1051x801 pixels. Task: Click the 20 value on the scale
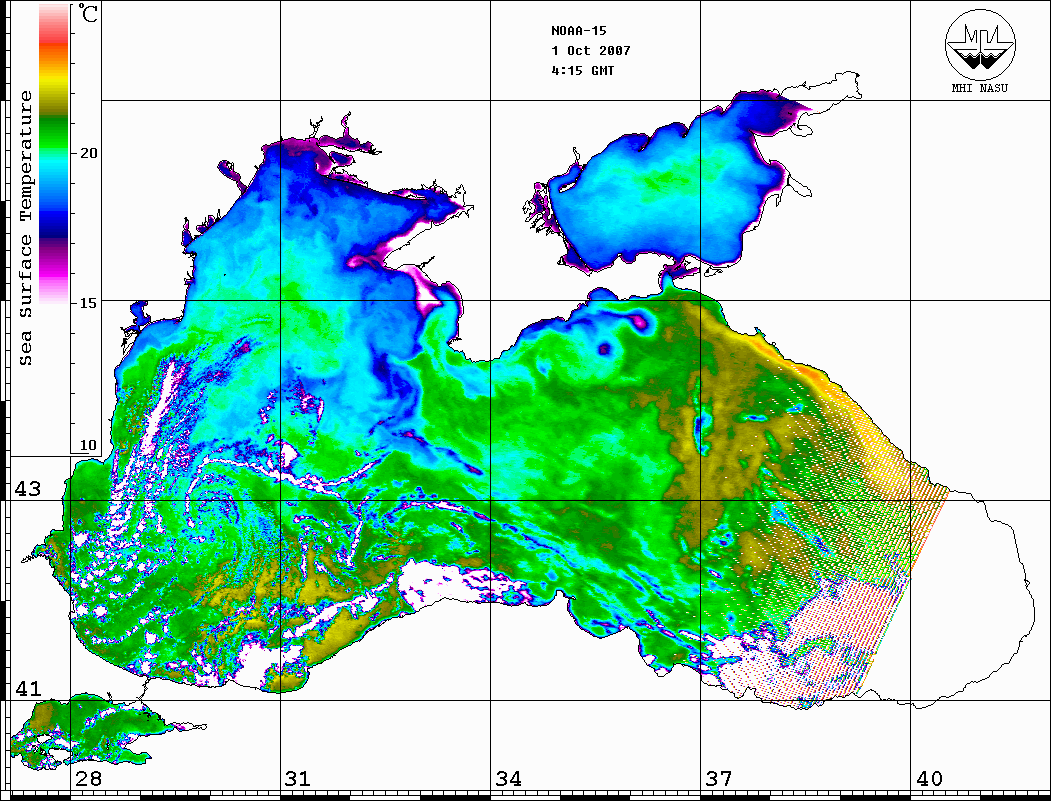click(88, 153)
